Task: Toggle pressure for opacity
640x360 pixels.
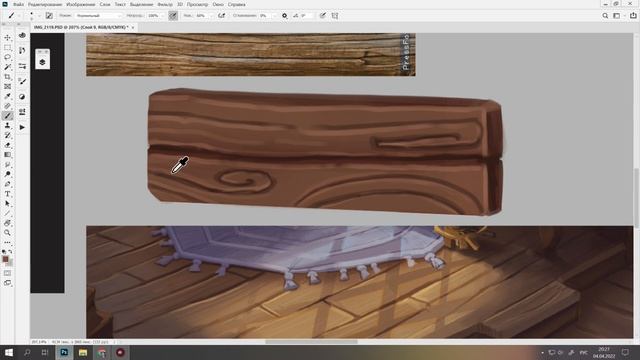Action: click(x=173, y=16)
